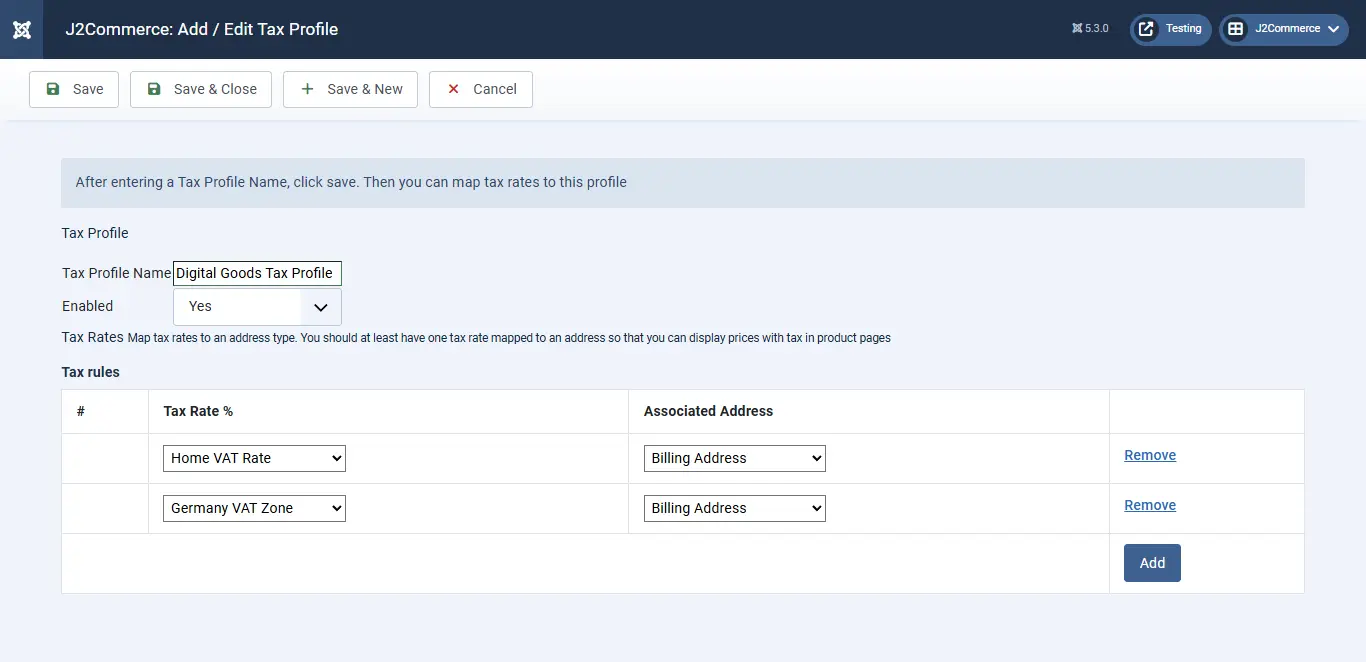This screenshot has height=662, width=1366.
Task: Open the Home VAT Rate dropdown
Action: click(x=254, y=458)
